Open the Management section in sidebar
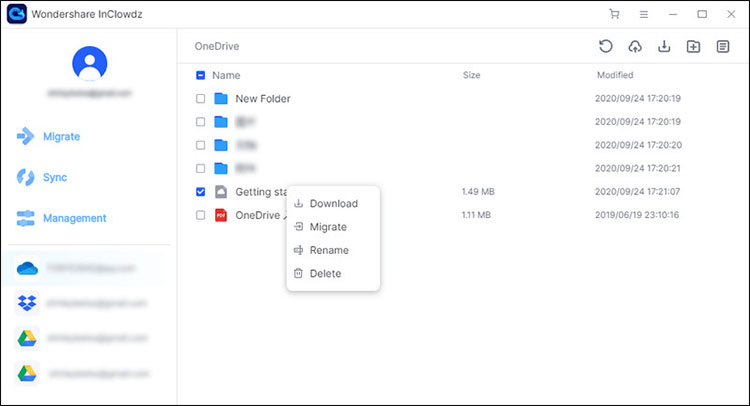This screenshot has height=406, width=750. 75,218
